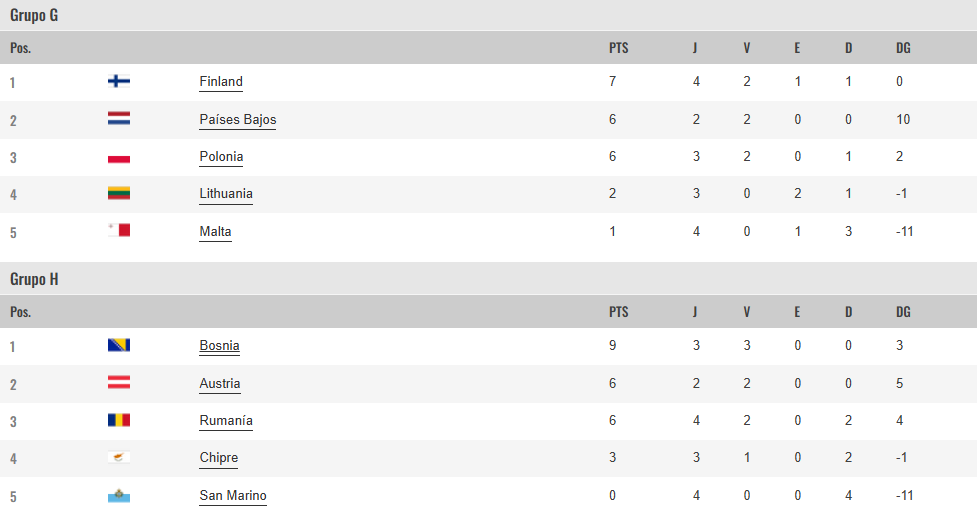This screenshot has height=517, width=977.
Task: Open the Lithuania team link
Action: point(226,194)
